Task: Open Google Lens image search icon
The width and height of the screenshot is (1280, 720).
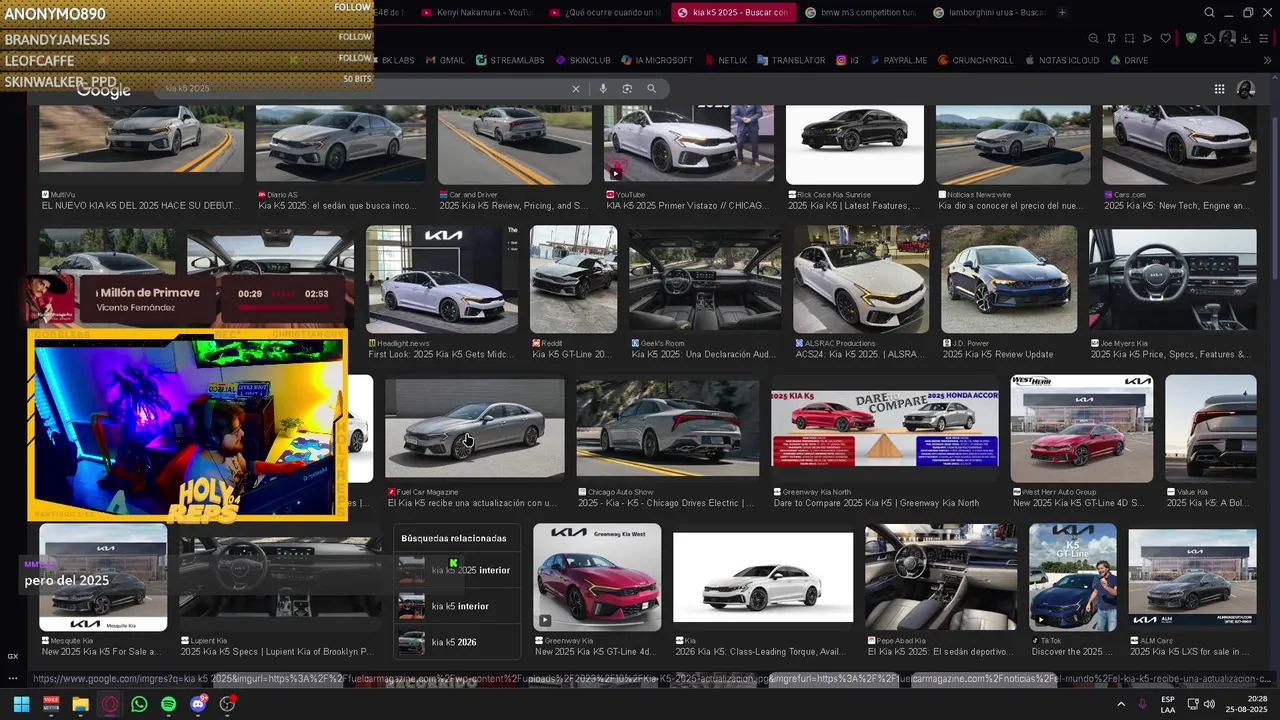Action: (627, 89)
